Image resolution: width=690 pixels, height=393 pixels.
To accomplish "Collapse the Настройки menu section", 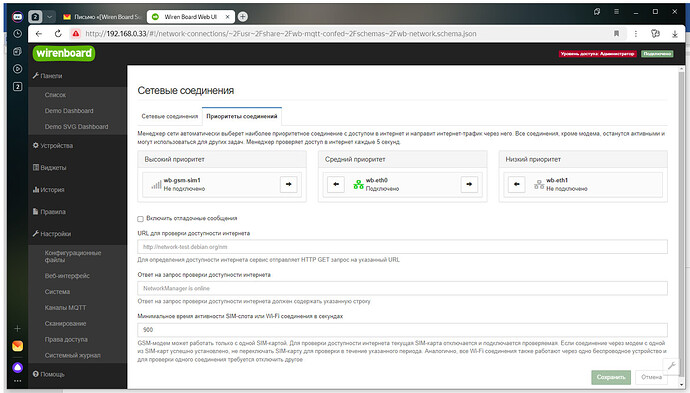I will click(x=51, y=234).
